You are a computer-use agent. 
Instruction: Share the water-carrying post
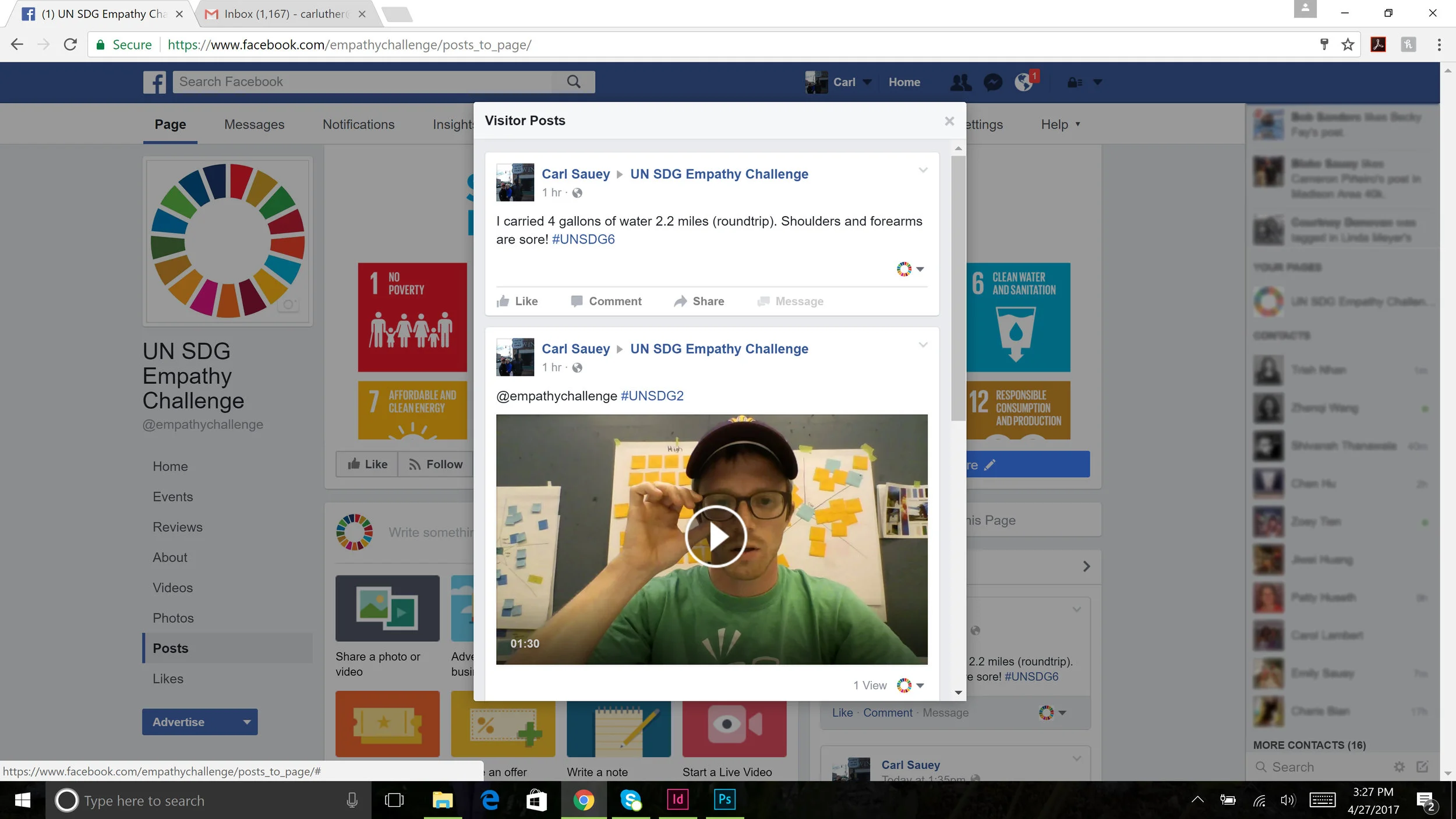(699, 301)
